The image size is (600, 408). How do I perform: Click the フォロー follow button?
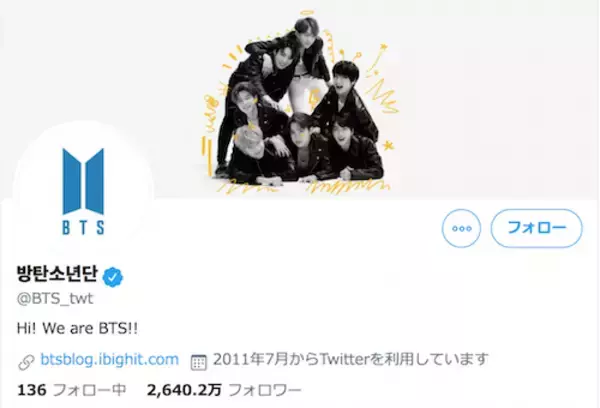536,228
